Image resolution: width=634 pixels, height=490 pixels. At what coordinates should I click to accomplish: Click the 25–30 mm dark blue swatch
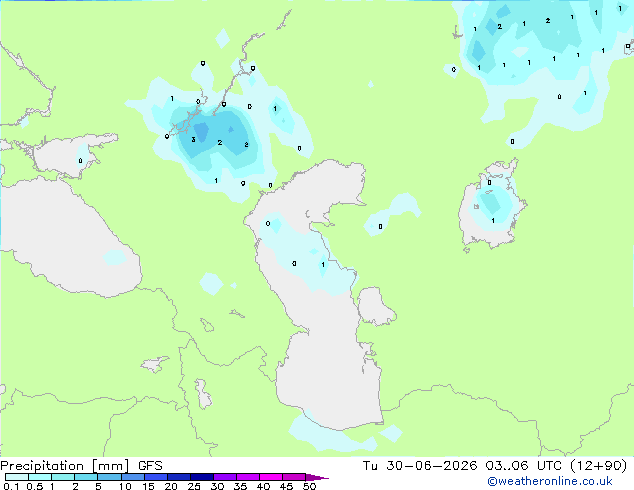202,477
